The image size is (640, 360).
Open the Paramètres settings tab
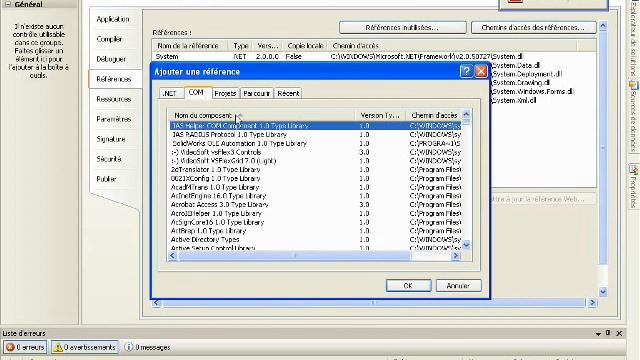click(114, 119)
